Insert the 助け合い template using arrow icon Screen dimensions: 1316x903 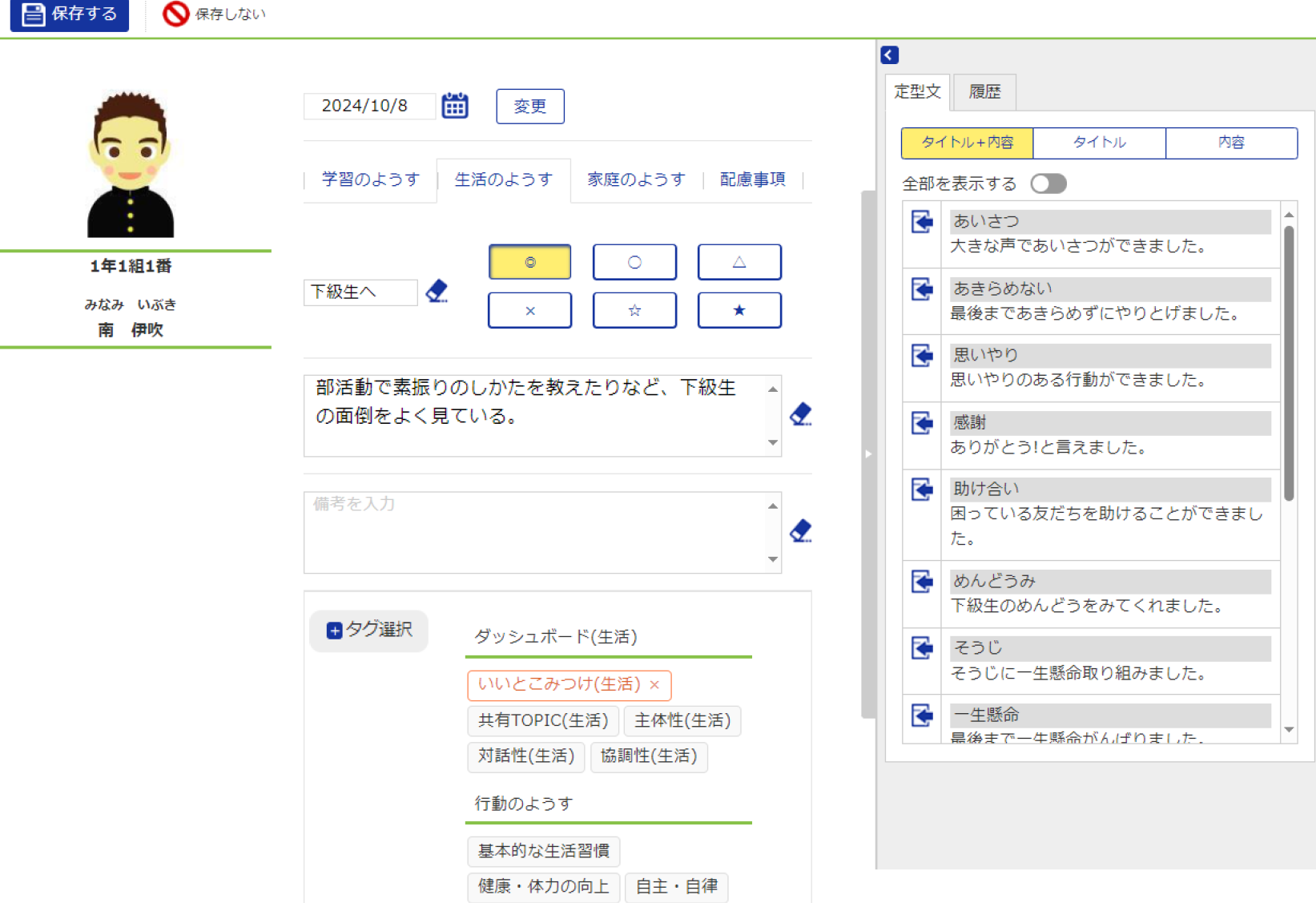[x=922, y=490]
